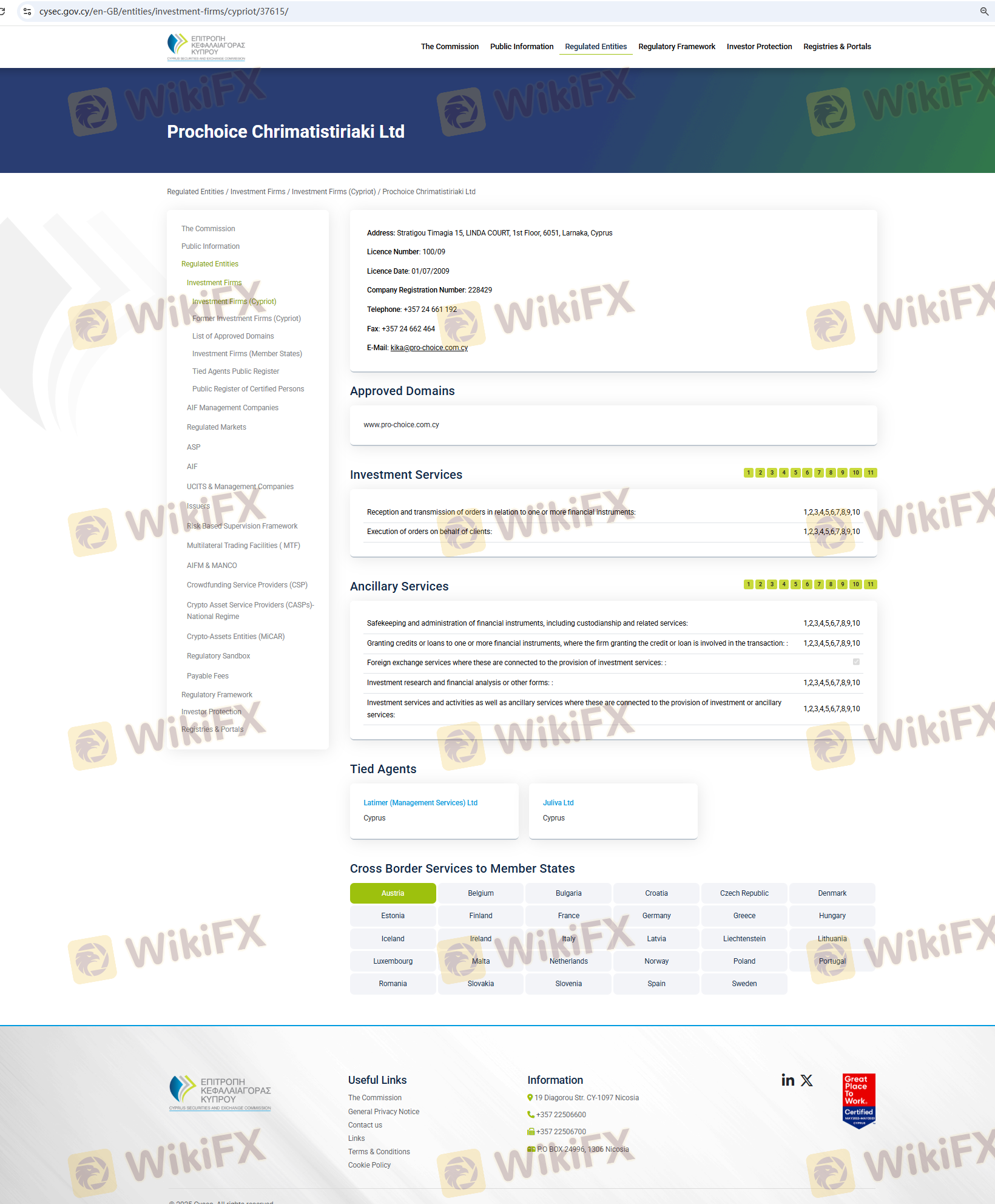995x1204 pixels.
Task: Select Germany in the member states grid
Action: (x=656, y=916)
